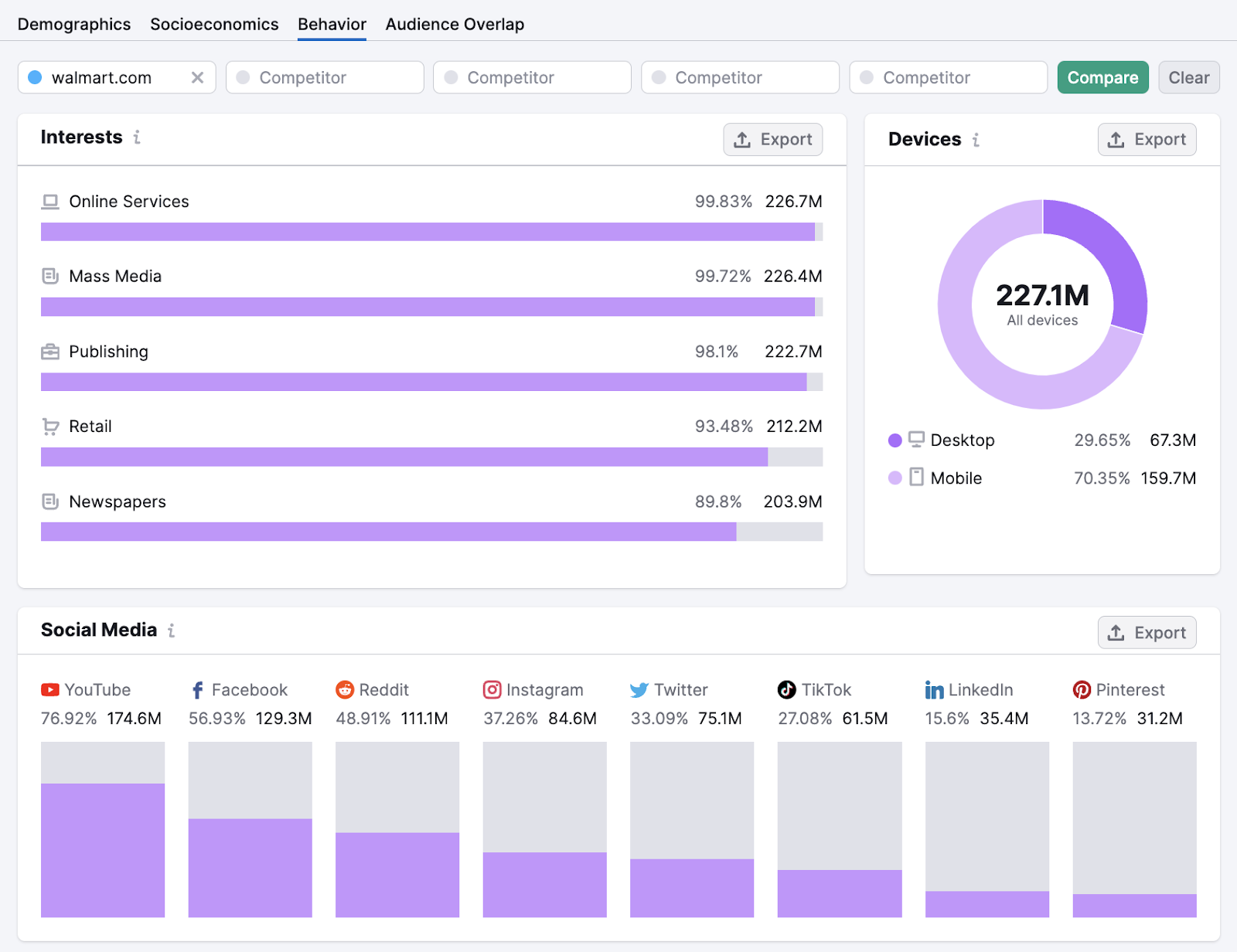
Task: Export the Interests data
Action: point(773,139)
